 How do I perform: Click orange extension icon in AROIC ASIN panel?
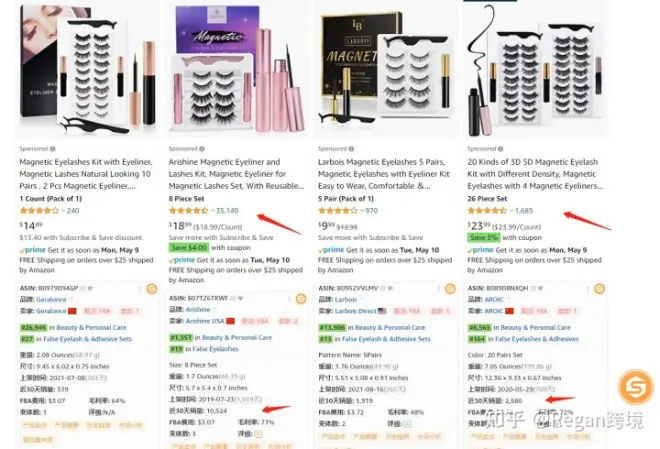tap(599, 289)
